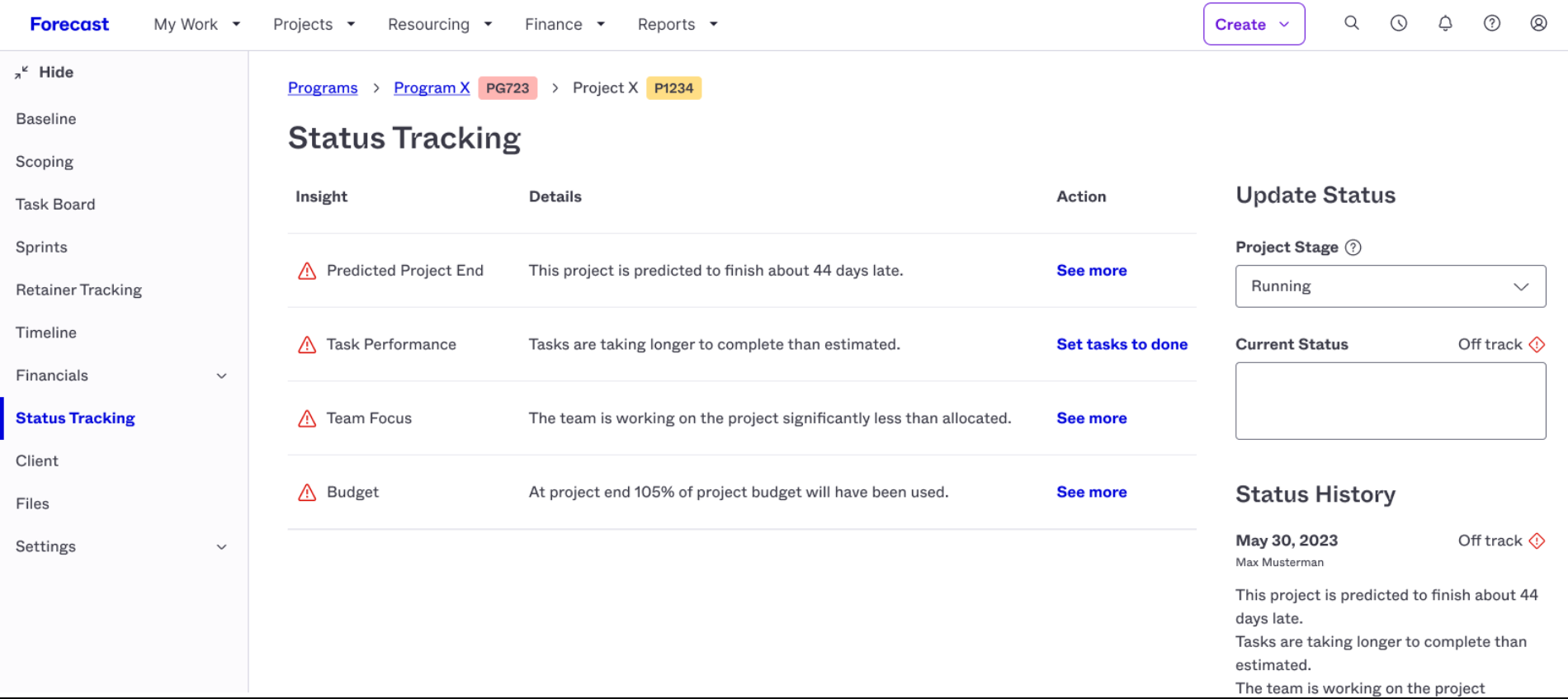Open the Resourcing menu
1568x699 pixels.
click(x=440, y=24)
